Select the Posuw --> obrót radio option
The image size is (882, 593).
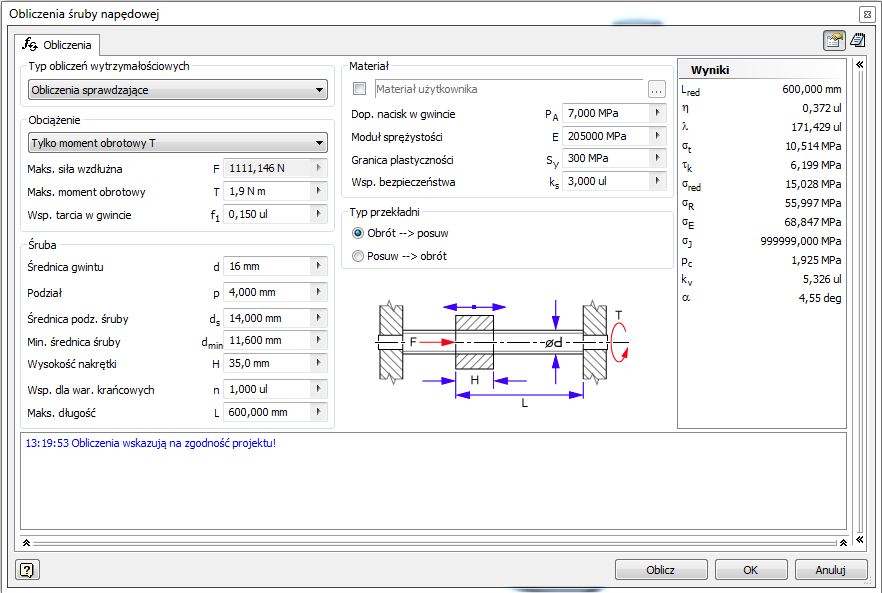(x=358, y=256)
